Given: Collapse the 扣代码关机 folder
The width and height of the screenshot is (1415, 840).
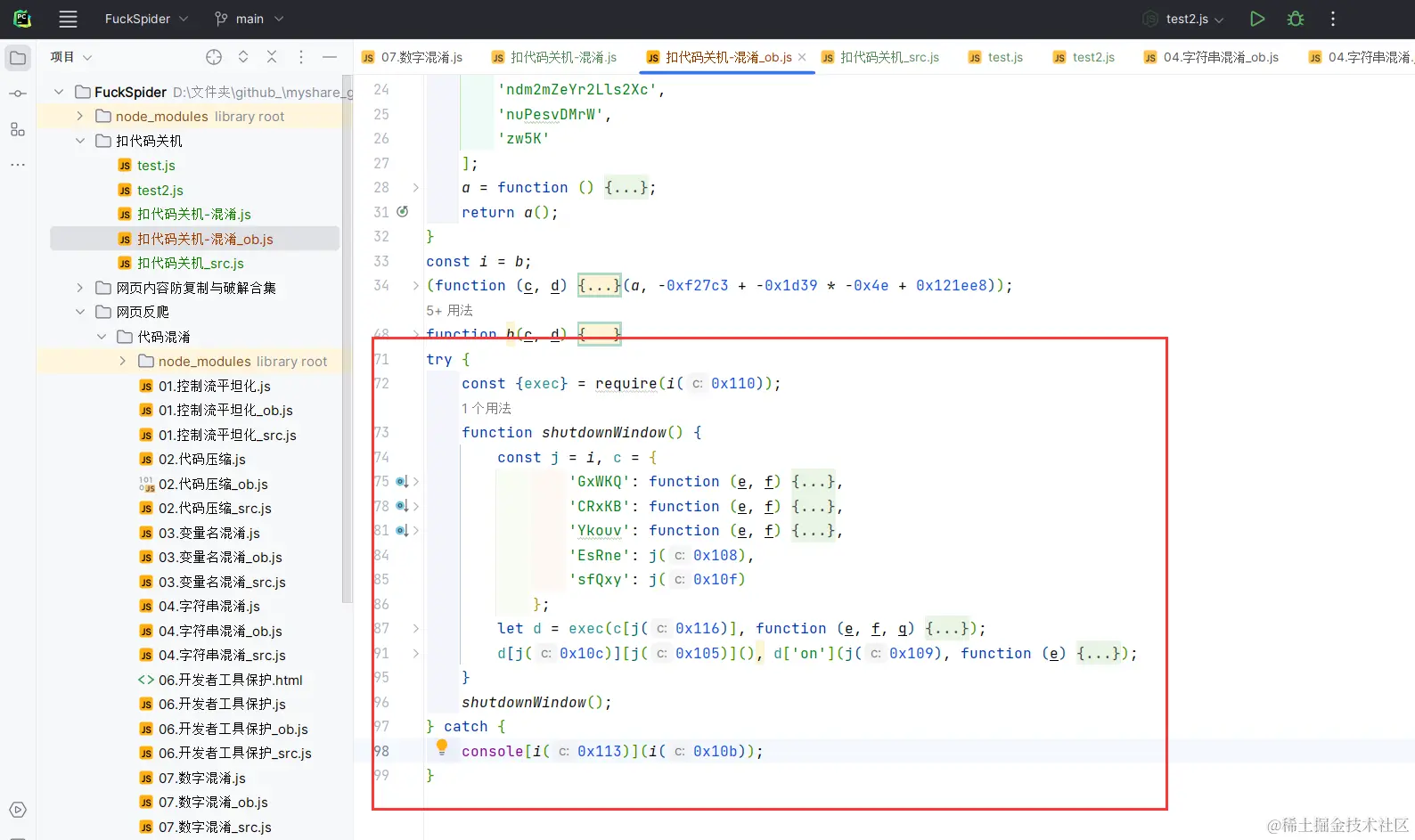Looking at the screenshot, I should click(x=80, y=141).
